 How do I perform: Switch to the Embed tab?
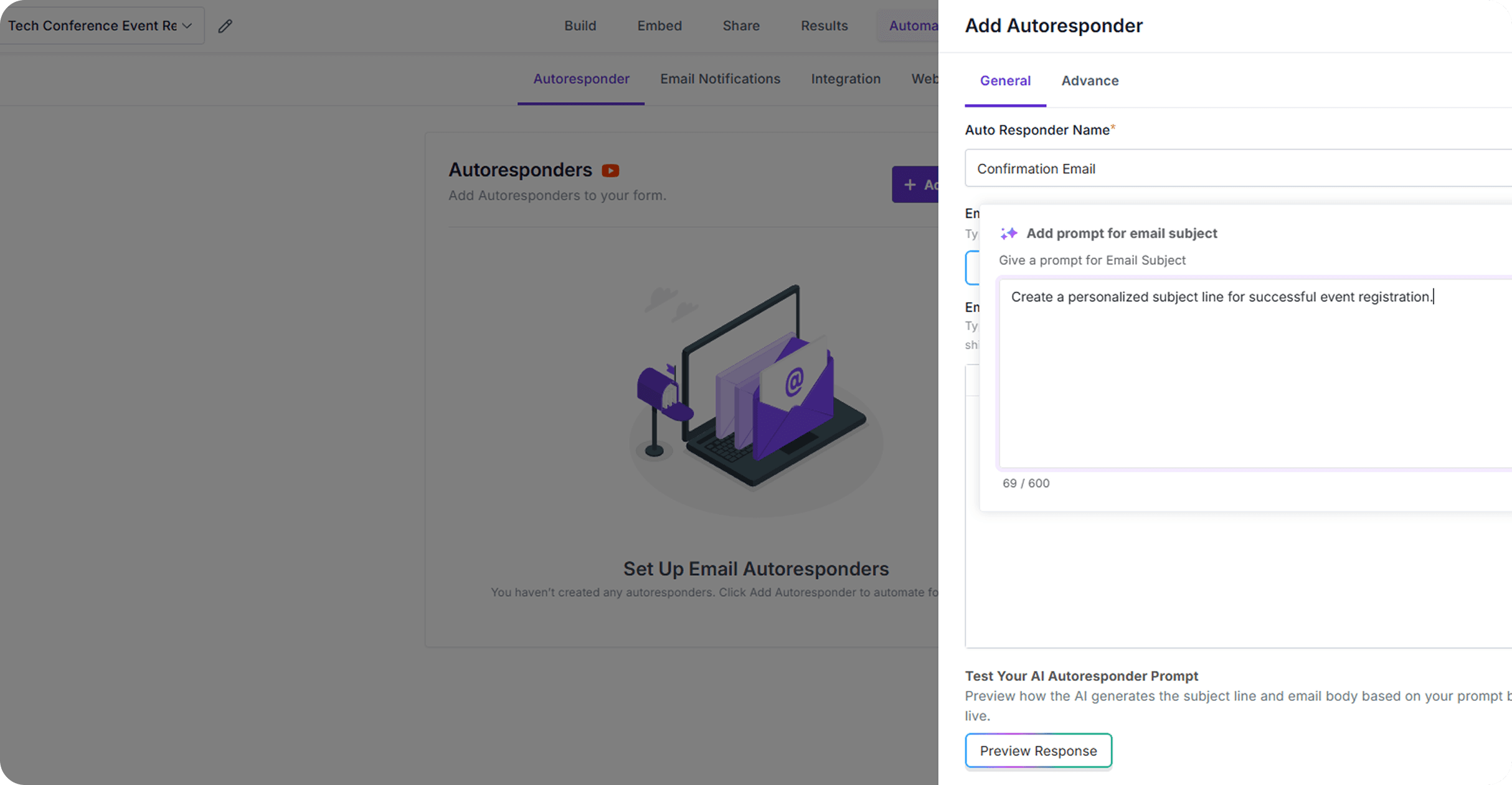[659, 26]
